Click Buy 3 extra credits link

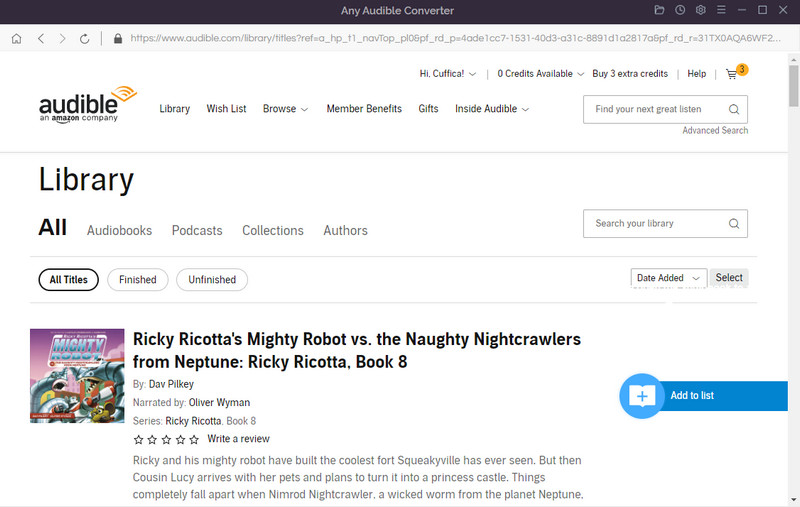click(x=630, y=74)
